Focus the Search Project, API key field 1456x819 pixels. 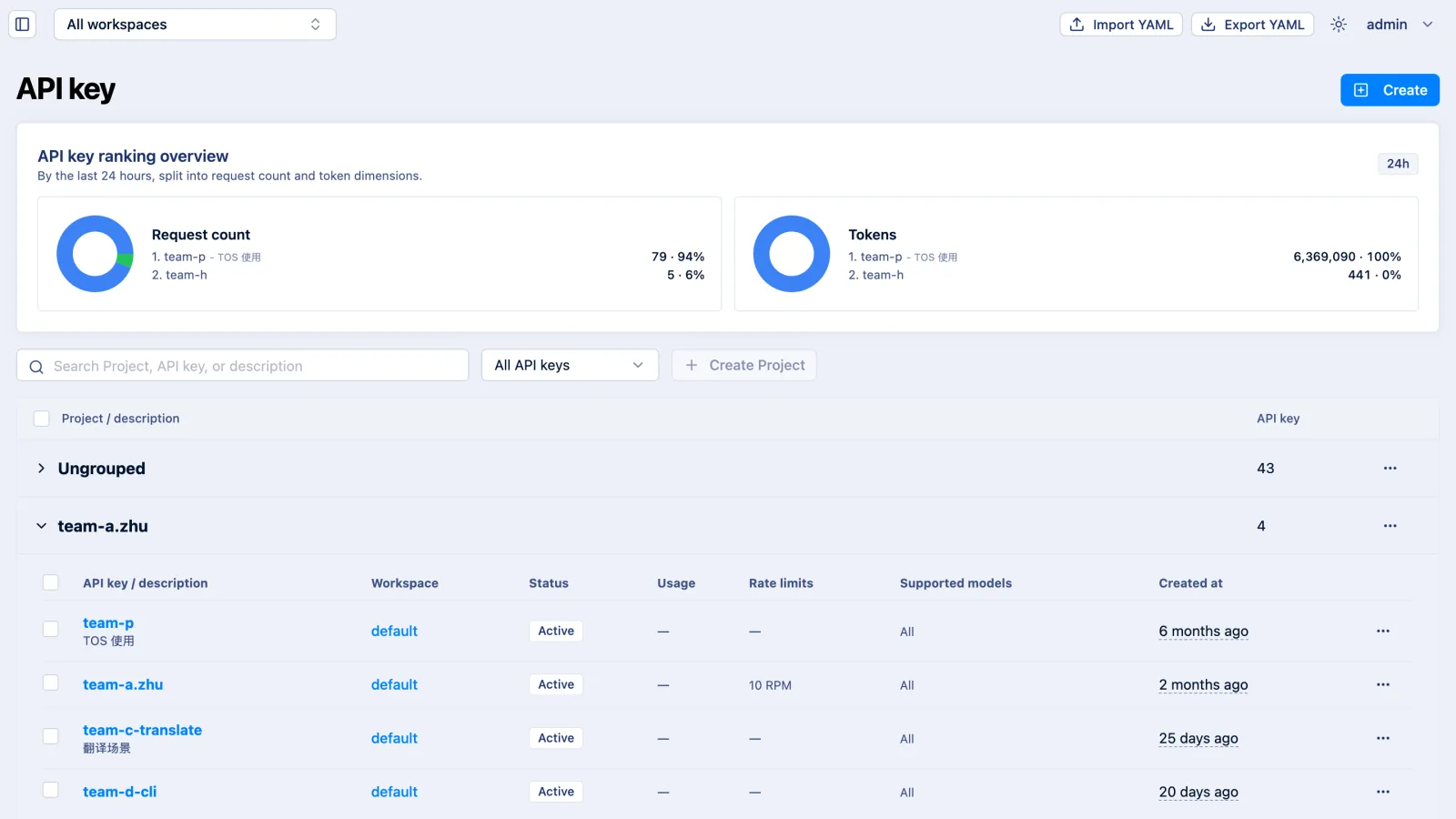tap(243, 366)
